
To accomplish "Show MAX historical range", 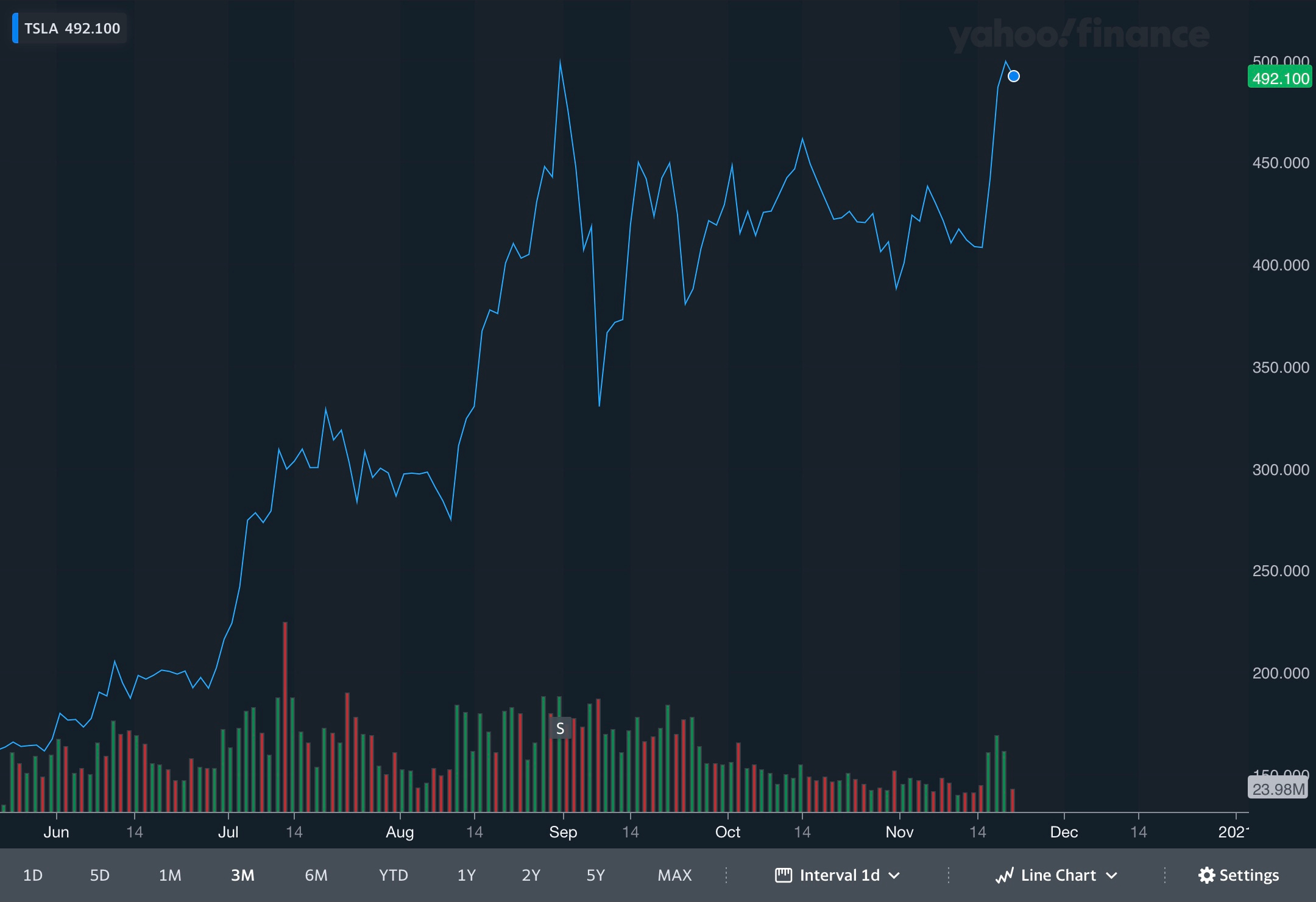I will pos(674,875).
